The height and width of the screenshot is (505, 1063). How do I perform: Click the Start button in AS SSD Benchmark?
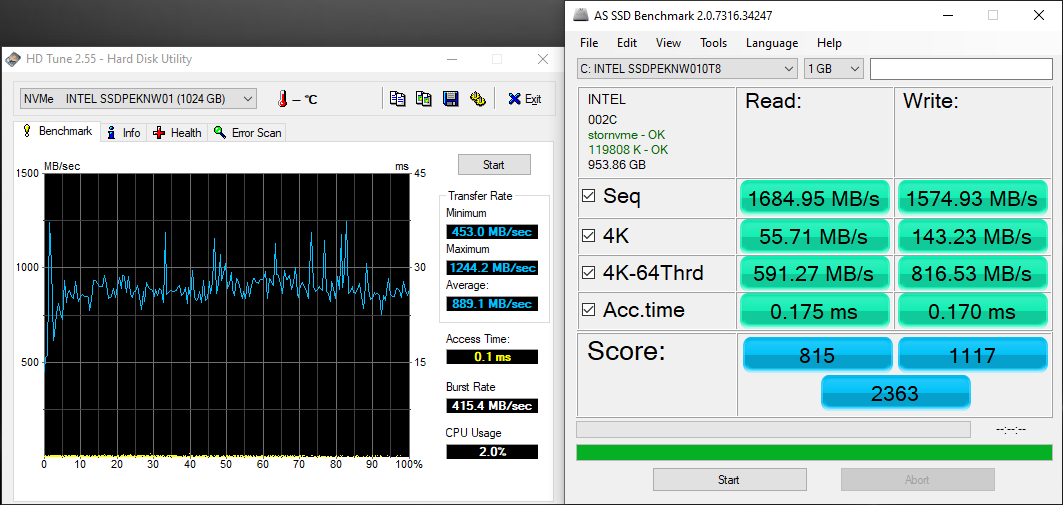729,479
